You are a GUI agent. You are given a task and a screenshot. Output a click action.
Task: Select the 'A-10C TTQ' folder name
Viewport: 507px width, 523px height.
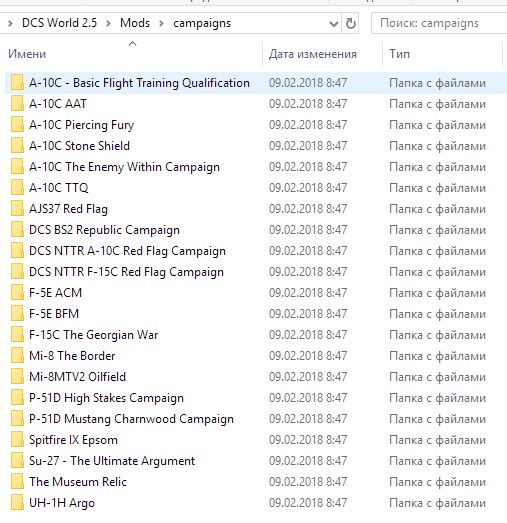(x=59, y=188)
